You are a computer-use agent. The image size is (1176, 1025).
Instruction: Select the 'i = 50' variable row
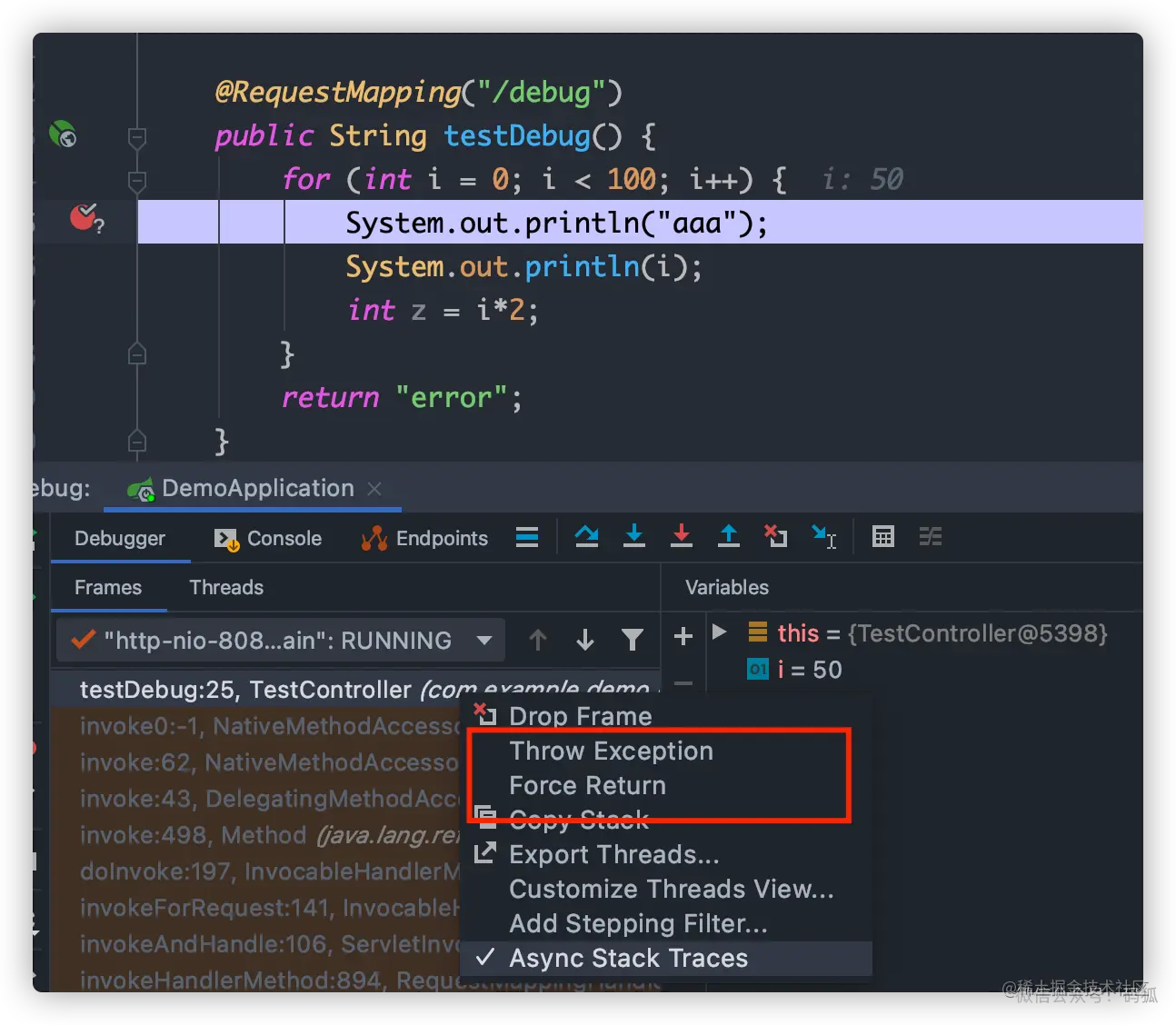tap(794, 670)
